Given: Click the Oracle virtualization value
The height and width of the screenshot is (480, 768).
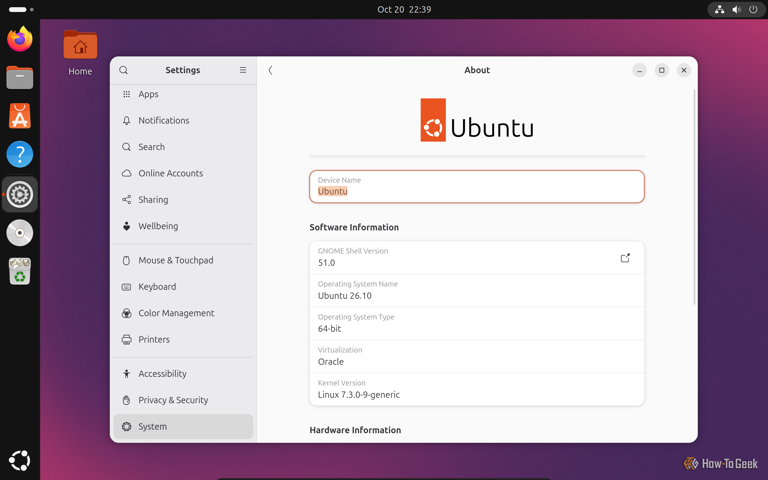Looking at the screenshot, I should click(331, 362).
